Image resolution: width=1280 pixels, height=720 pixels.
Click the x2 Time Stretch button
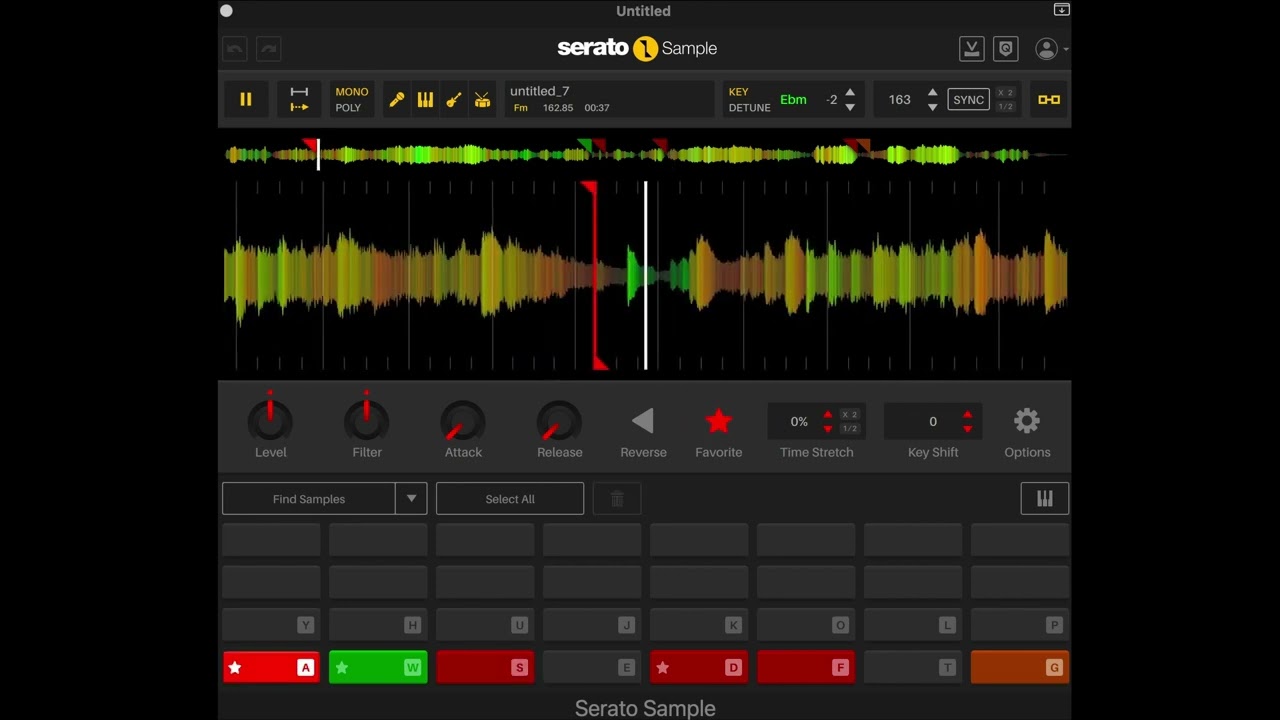click(849, 414)
